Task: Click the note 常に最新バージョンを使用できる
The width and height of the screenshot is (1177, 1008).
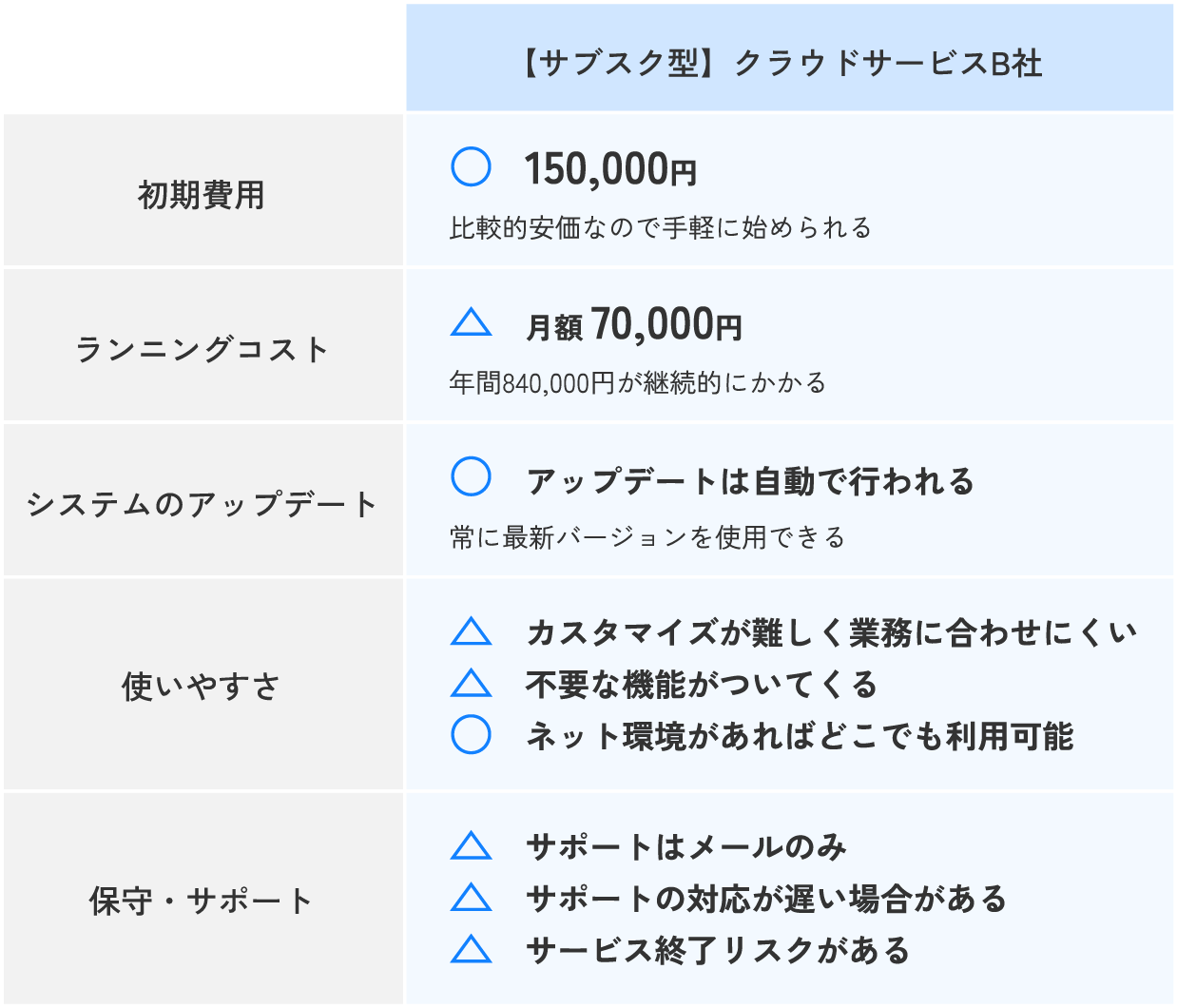Action: [647, 537]
